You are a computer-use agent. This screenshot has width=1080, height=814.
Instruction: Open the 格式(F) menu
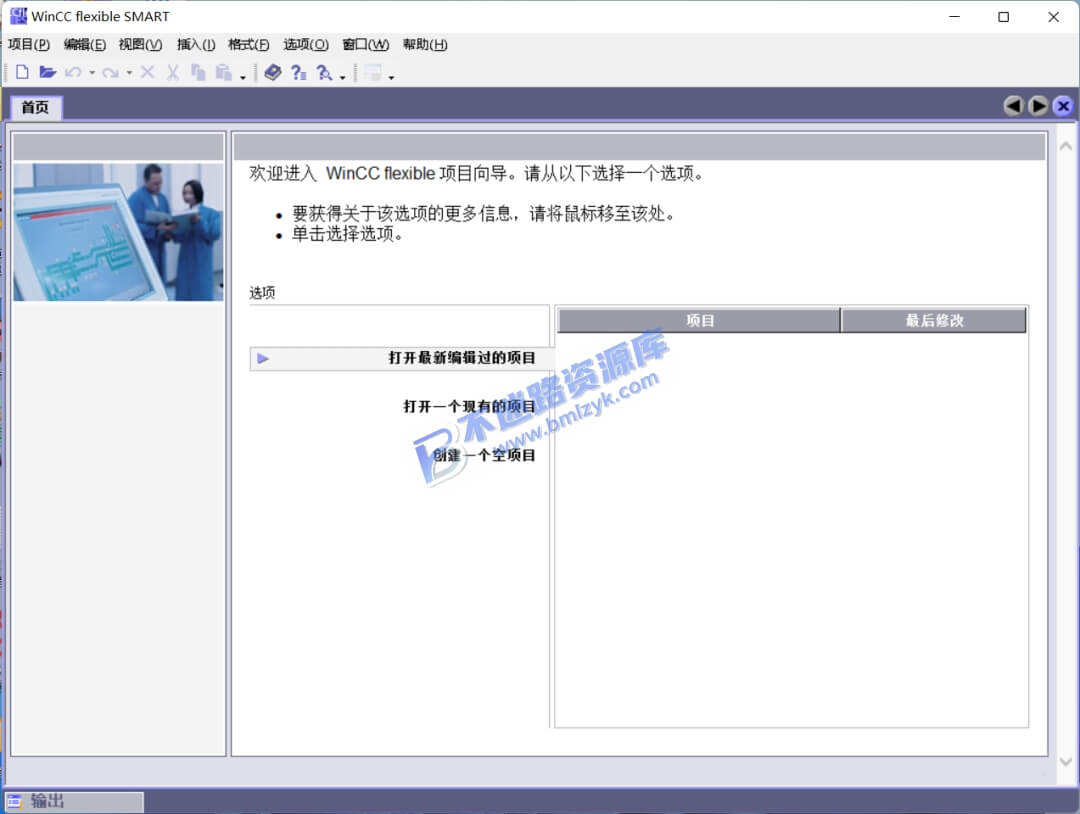pyautogui.click(x=249, y=45)
